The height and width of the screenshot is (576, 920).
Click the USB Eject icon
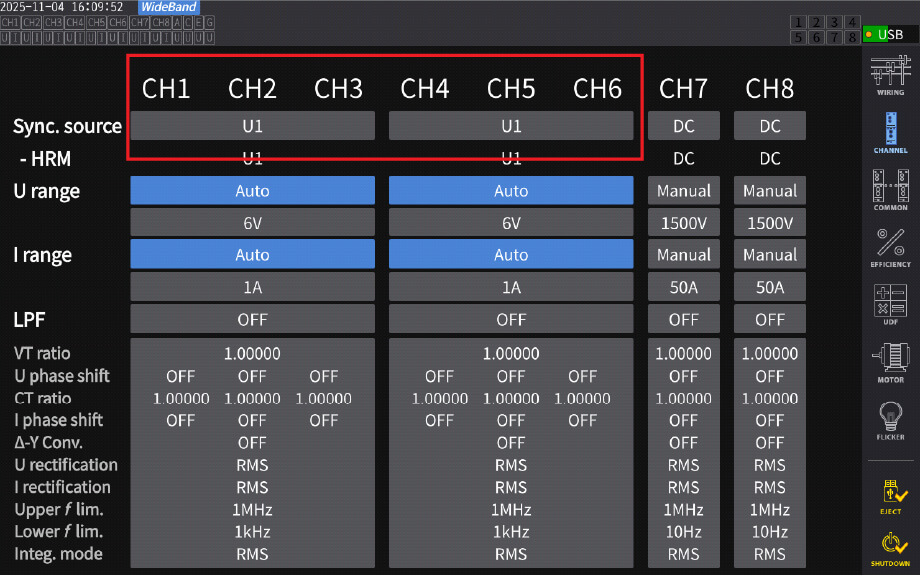pos(890,495)
